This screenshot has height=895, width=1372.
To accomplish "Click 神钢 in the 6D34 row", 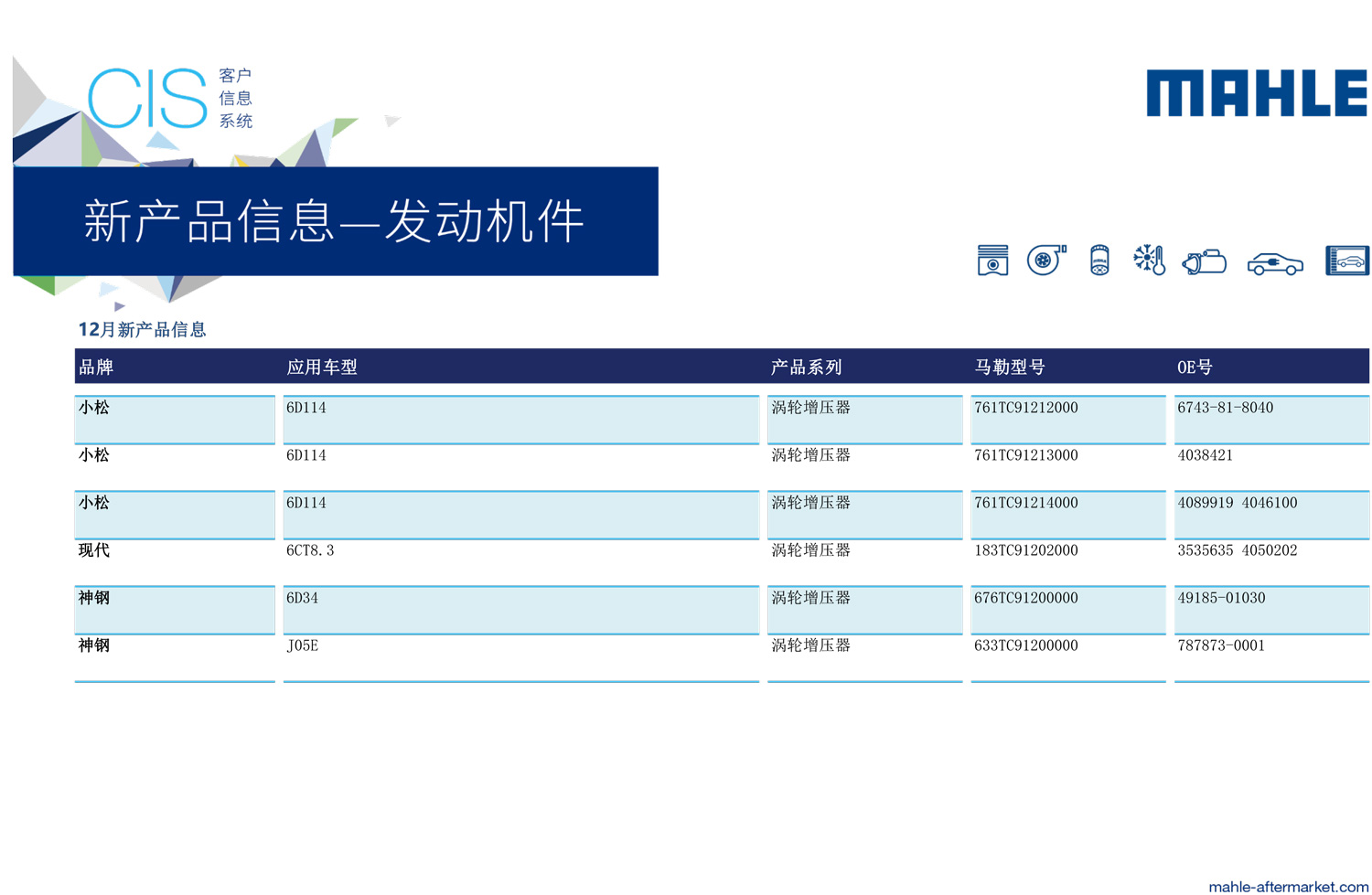I will point(94,598).
